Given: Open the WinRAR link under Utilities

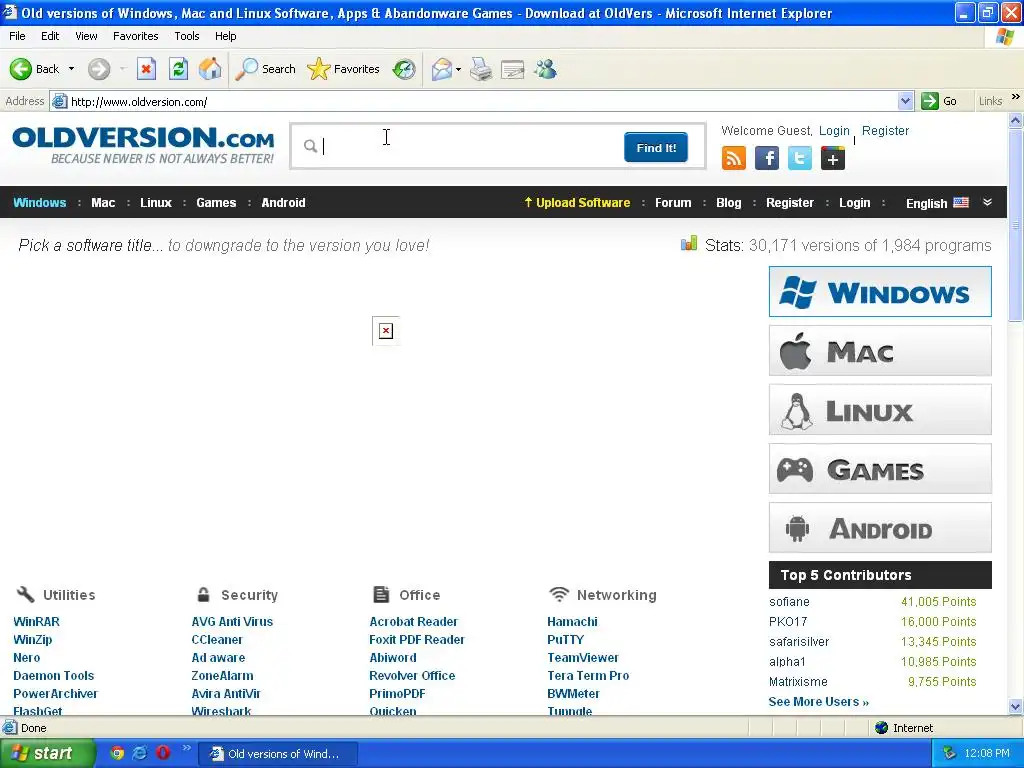Looking at the screenshot, I should (x=37, y=621).
